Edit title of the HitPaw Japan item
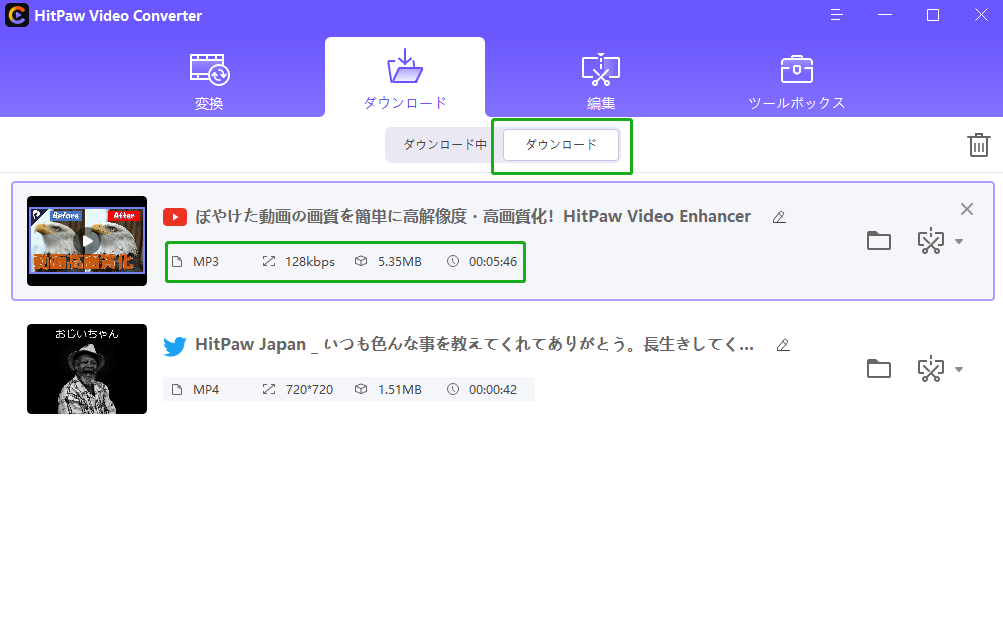This screenshot has height=626, width=1003. (782, 345)
